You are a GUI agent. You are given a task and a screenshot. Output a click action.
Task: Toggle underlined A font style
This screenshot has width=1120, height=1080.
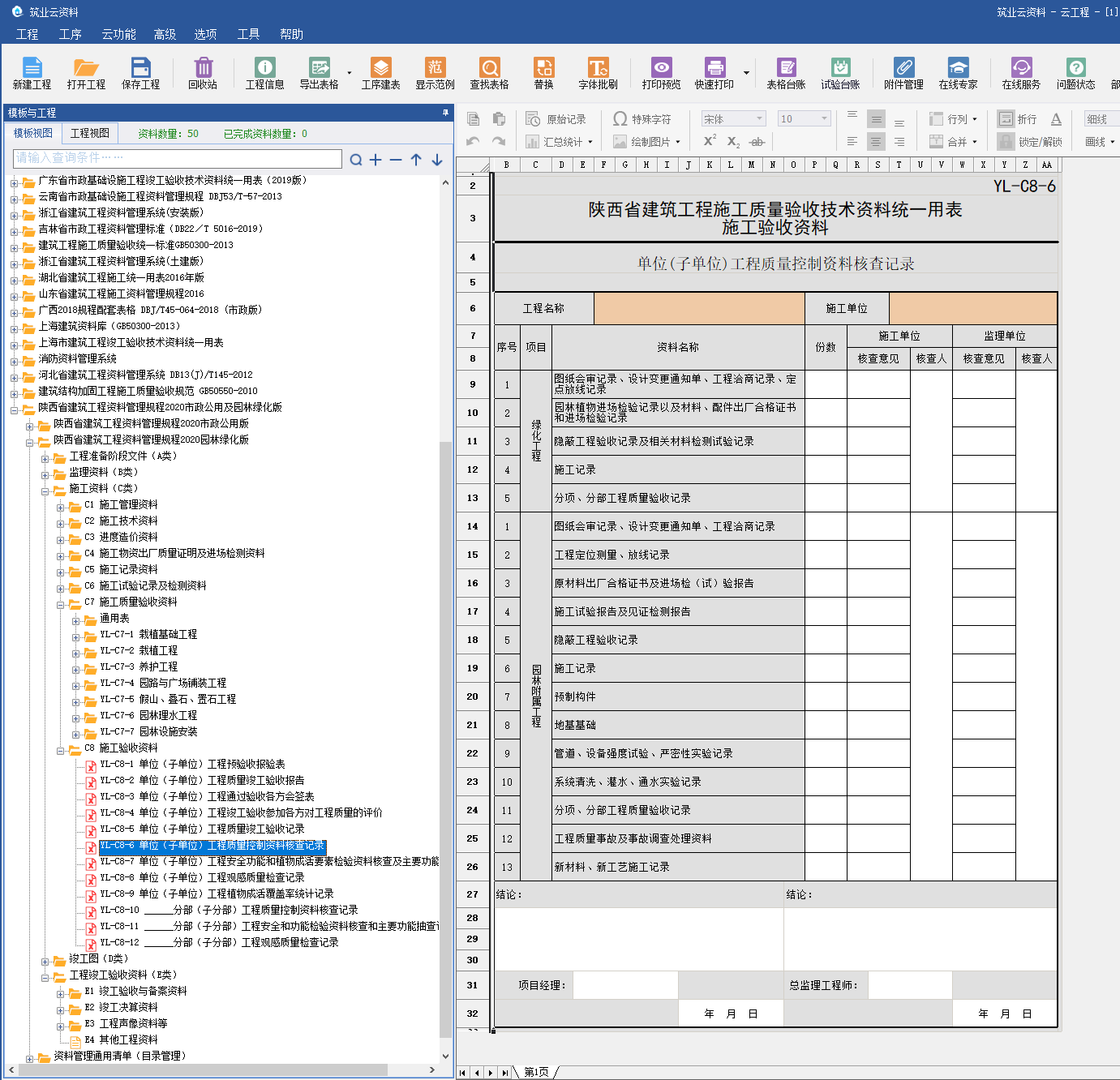[x=1056, y=119]
